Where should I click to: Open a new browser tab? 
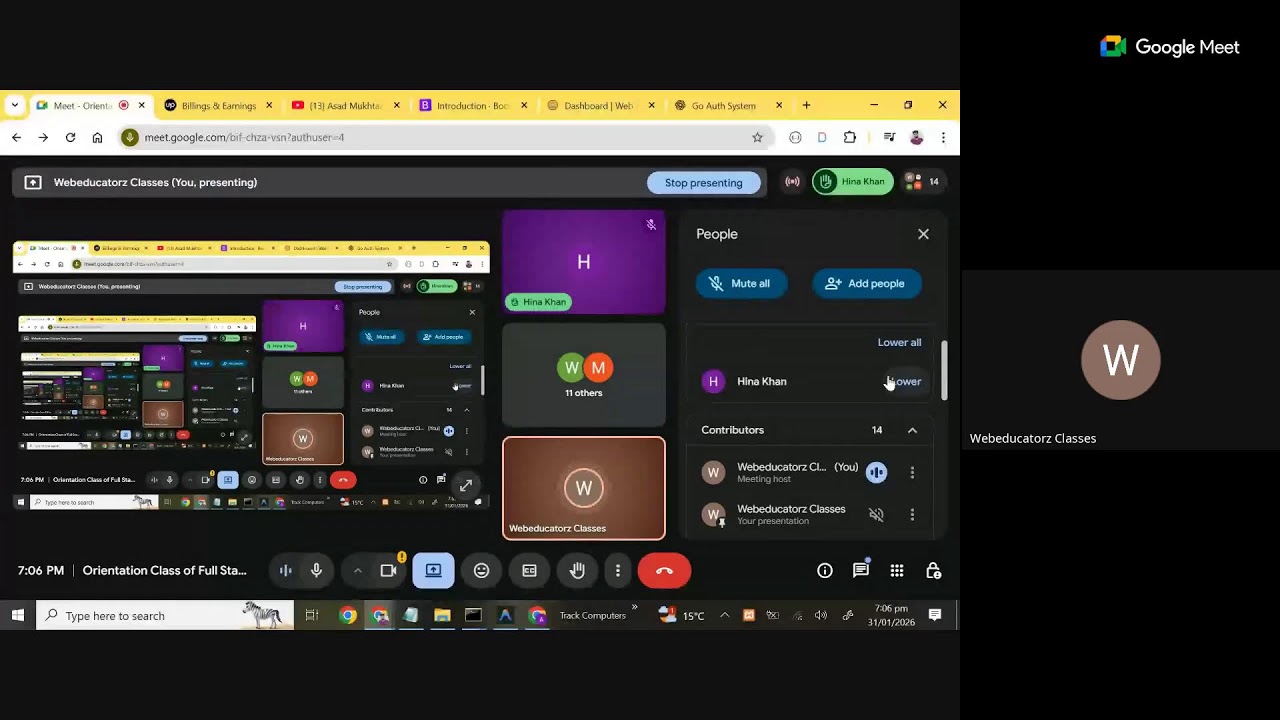(x=806, y=105)
